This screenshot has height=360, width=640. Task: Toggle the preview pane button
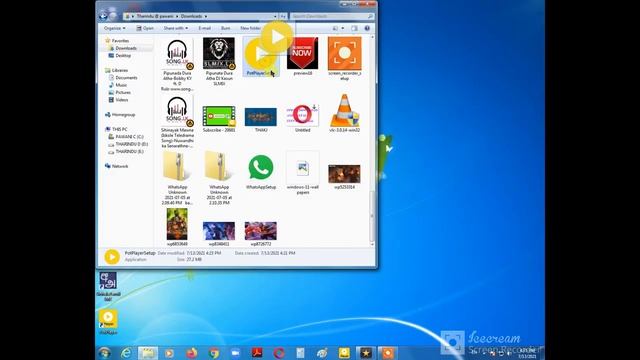[x=354, y=28]
